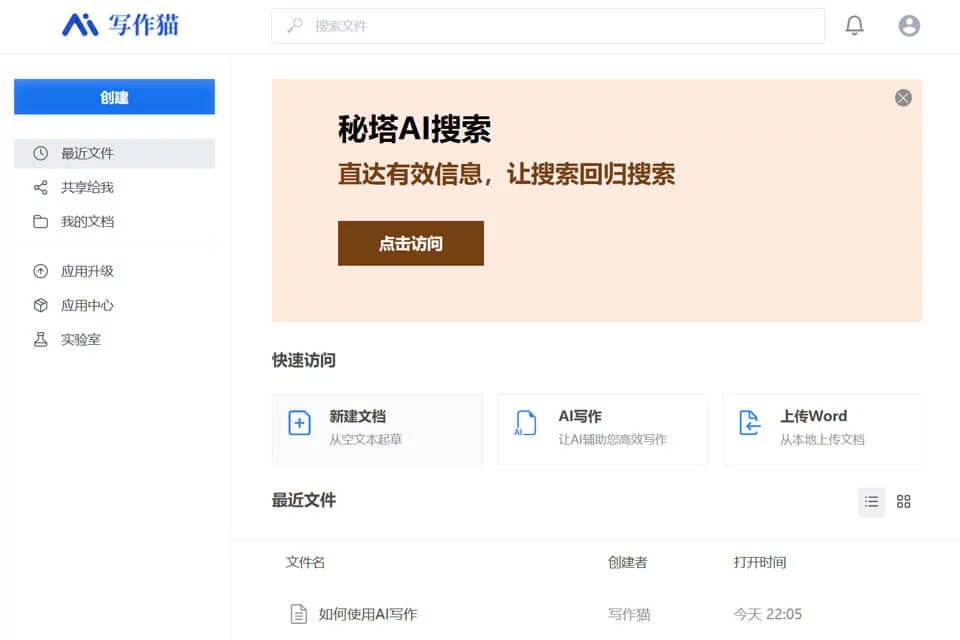Click the slogan 直达有效信息，让搜索回归搜索
960x640 pixels.
click(x=506, y=174)
